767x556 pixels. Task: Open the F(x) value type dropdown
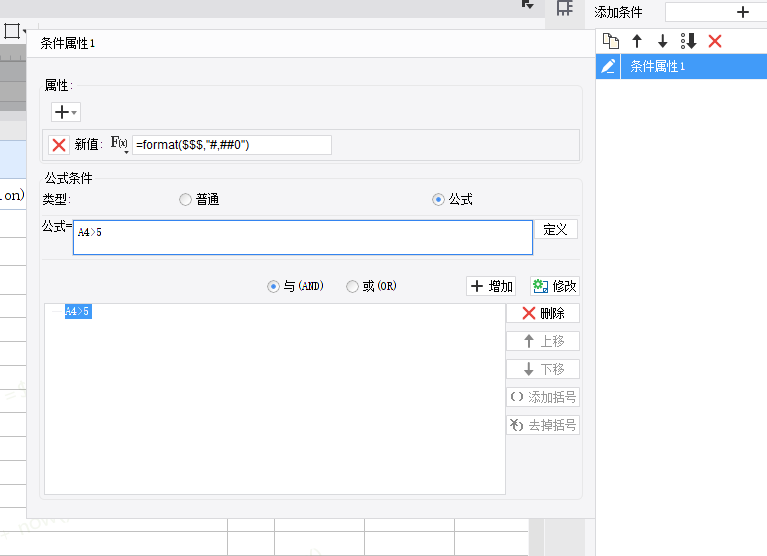click(119, 144)
